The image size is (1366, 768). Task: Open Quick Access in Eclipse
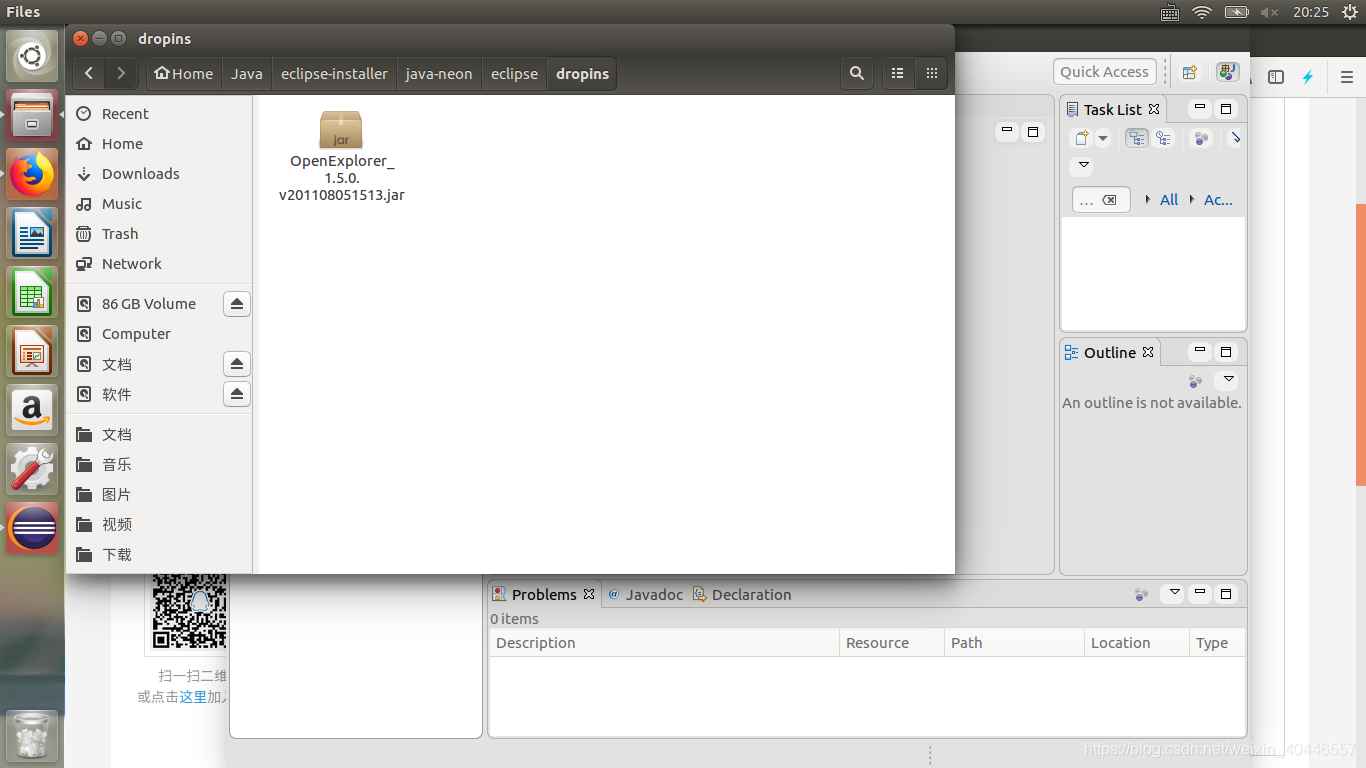point(1104,71)
